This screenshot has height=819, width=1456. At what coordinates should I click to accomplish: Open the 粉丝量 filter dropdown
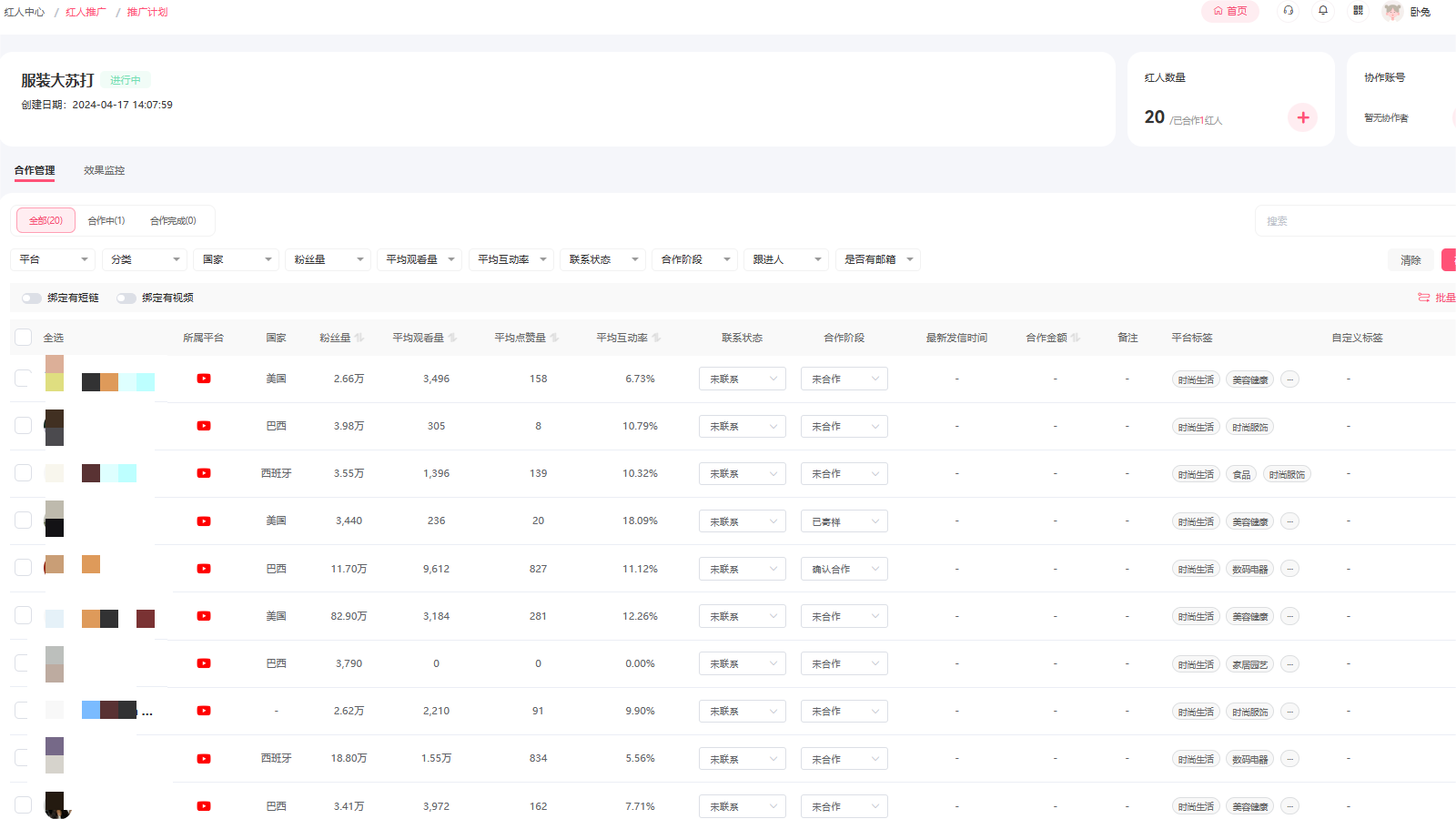(x=328, y=259)
